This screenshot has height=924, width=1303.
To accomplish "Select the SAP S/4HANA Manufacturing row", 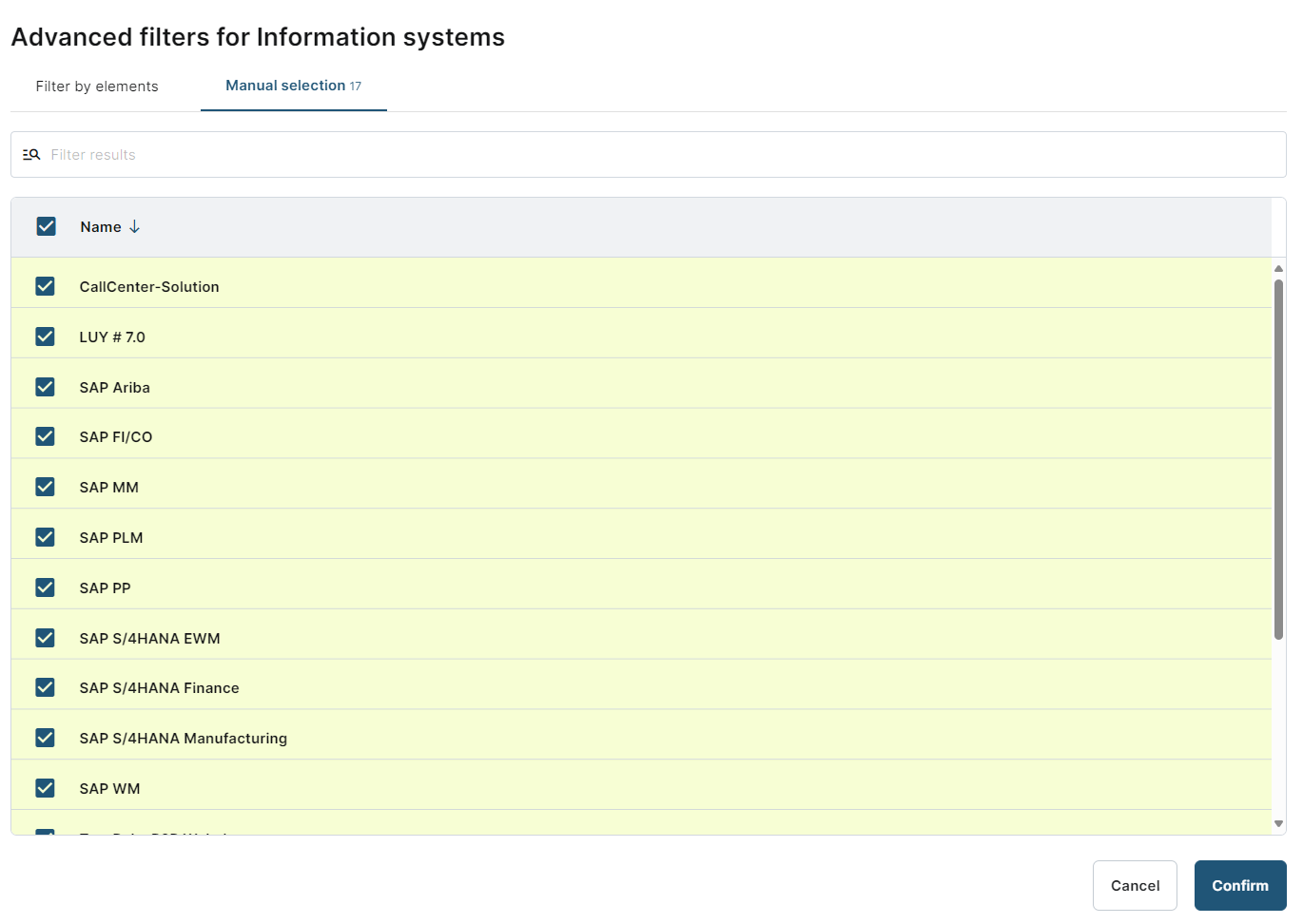I will pos(184,739).
